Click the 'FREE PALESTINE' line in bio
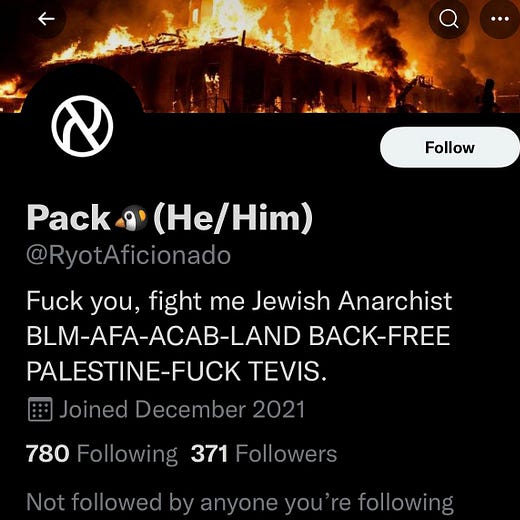520x520 pixels. 94,371
